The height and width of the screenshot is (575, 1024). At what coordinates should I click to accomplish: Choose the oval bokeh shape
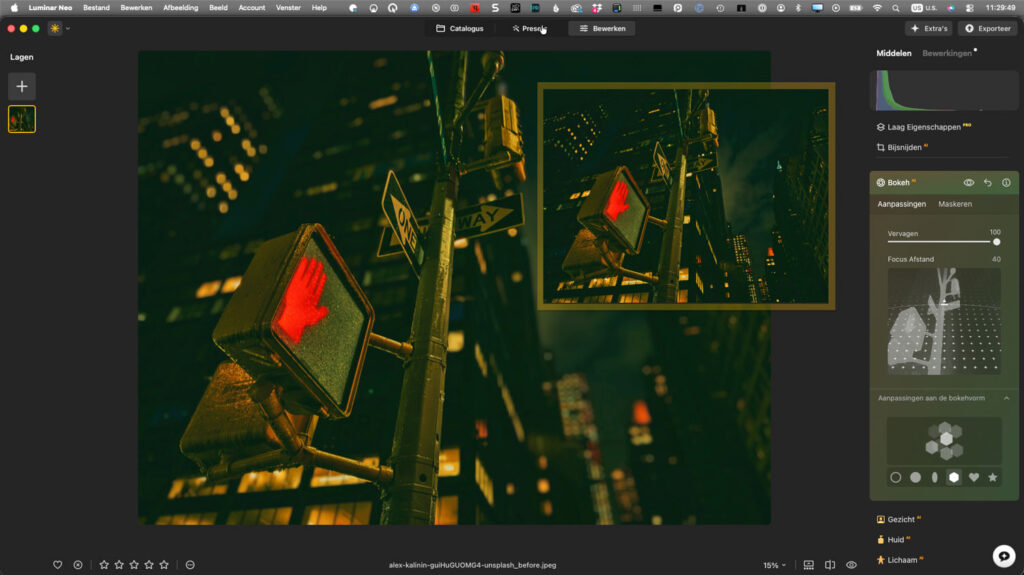(x=935, y=478)
